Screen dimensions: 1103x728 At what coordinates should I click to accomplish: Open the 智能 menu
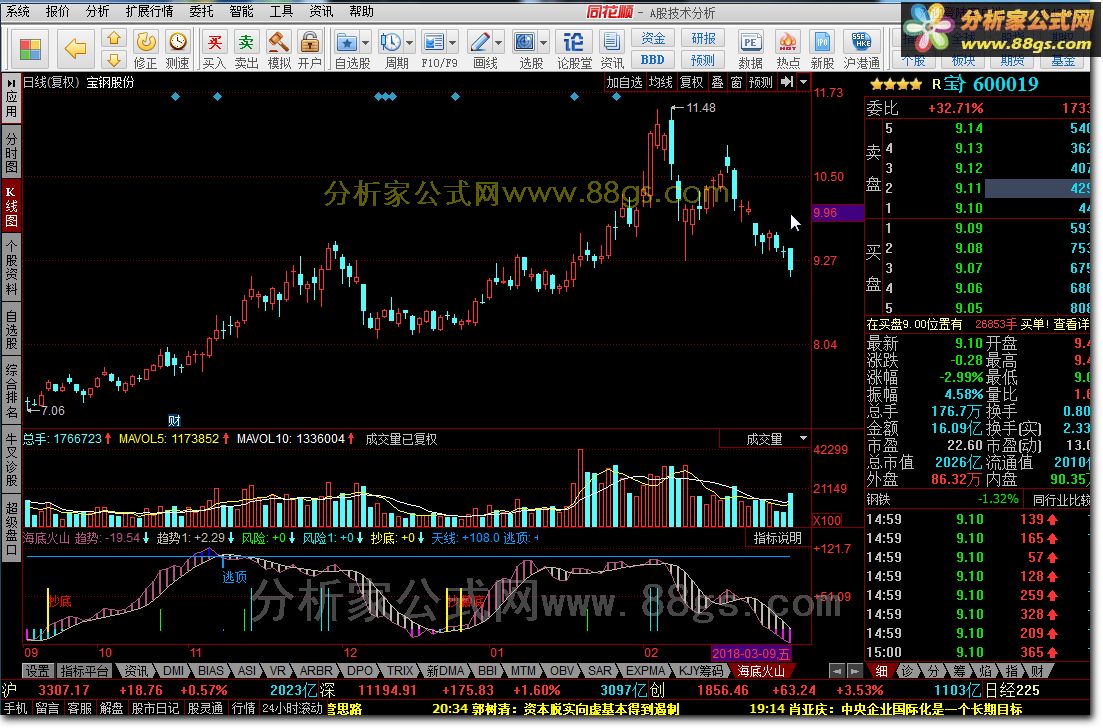pos(241,11)
